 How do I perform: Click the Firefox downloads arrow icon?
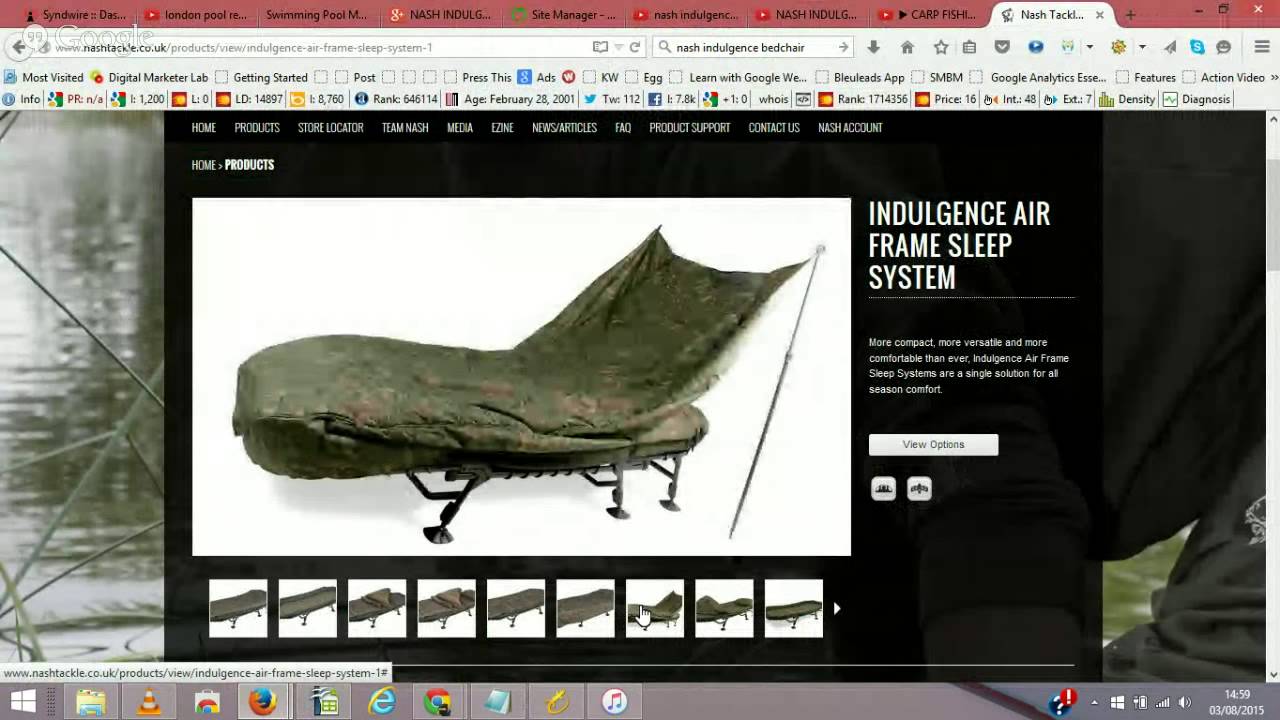(873, 47)
